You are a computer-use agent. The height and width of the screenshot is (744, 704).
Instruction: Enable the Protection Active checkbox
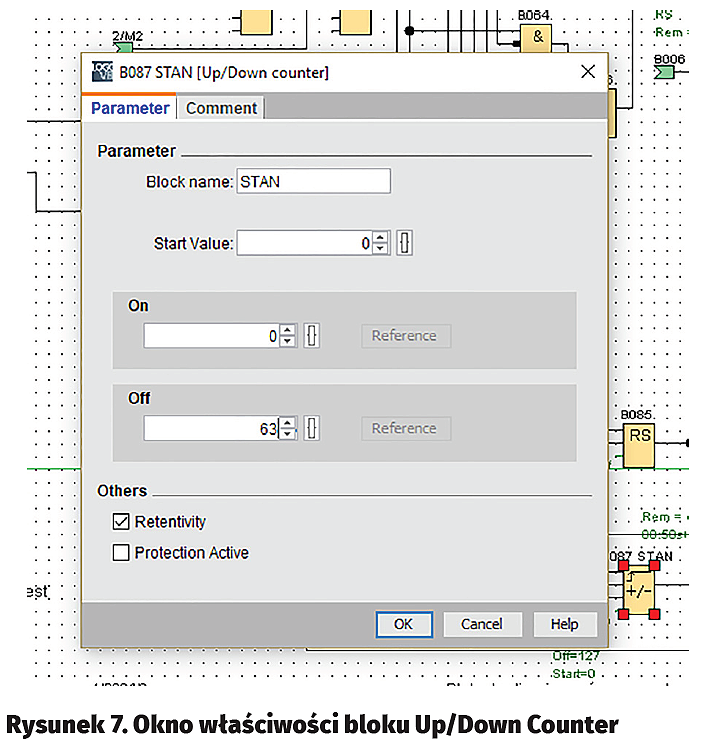point(122,553)
